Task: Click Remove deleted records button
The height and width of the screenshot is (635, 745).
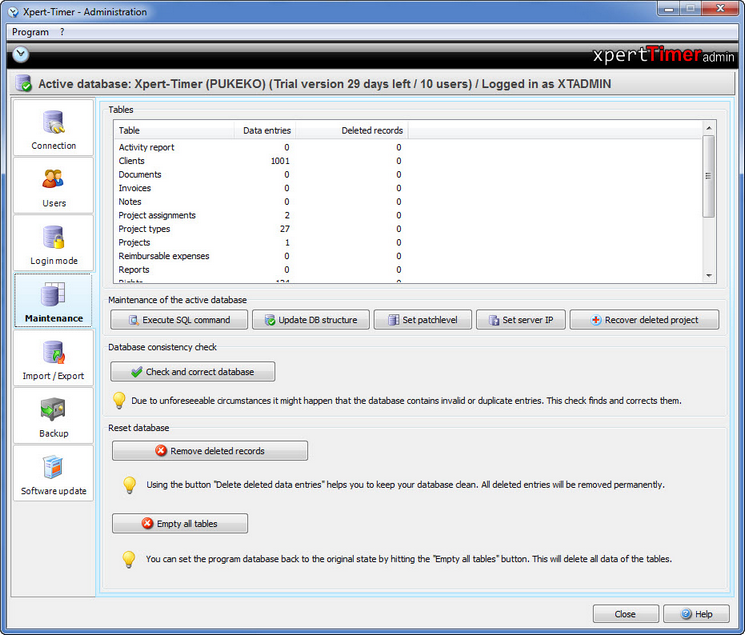Action: pos(210,451)
